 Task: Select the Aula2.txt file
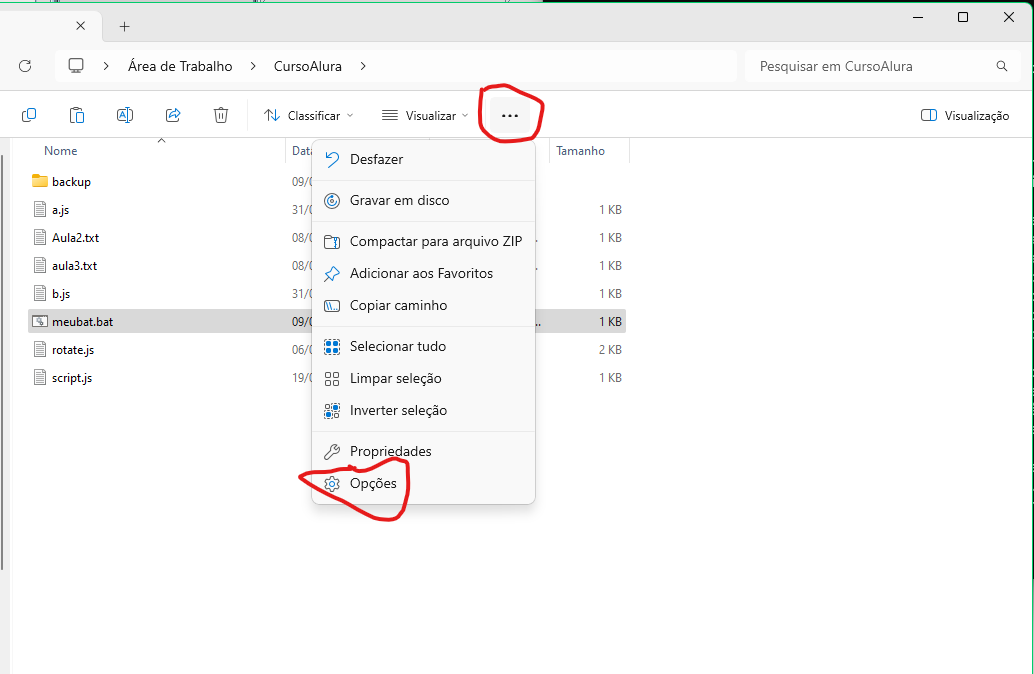[x=76, y=238]
